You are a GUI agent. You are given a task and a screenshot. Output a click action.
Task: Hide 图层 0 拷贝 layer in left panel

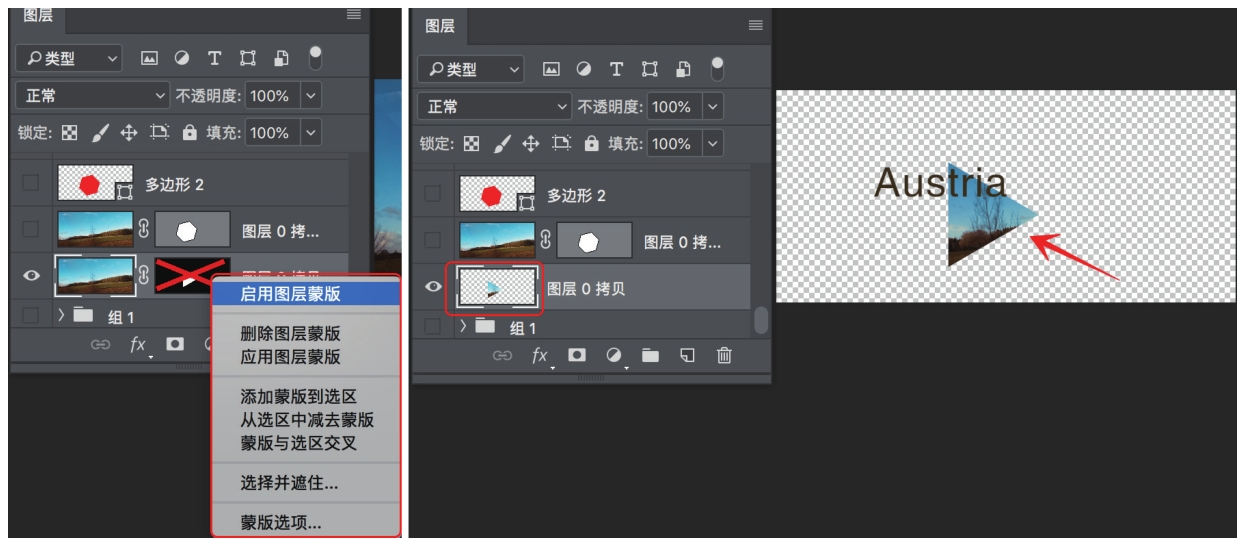tap(29, 276)
